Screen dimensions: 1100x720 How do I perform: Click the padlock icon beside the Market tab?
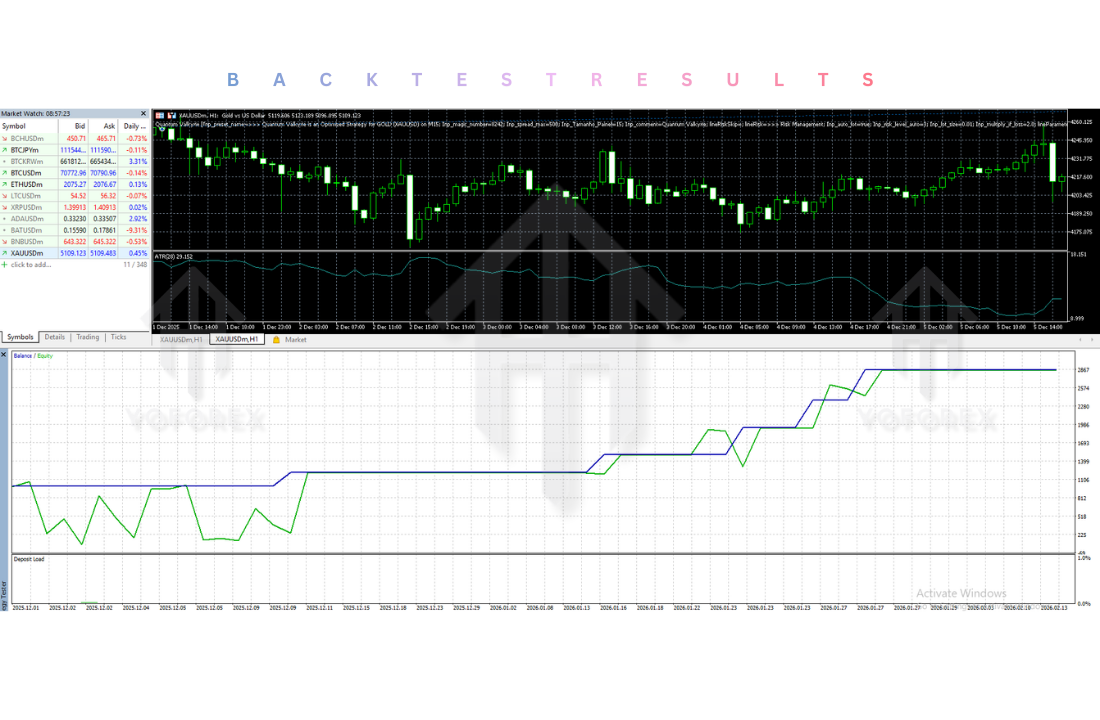coord(276,339)
